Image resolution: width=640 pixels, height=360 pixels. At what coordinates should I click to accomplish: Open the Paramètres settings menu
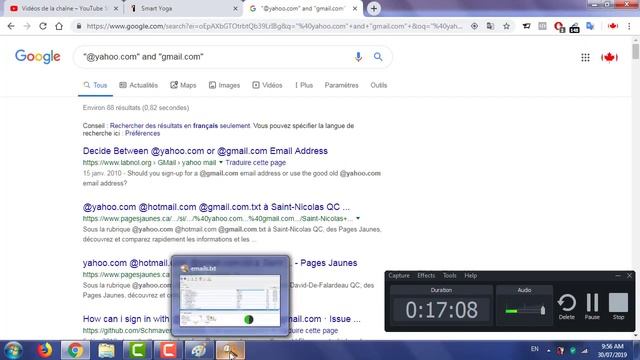341,85
